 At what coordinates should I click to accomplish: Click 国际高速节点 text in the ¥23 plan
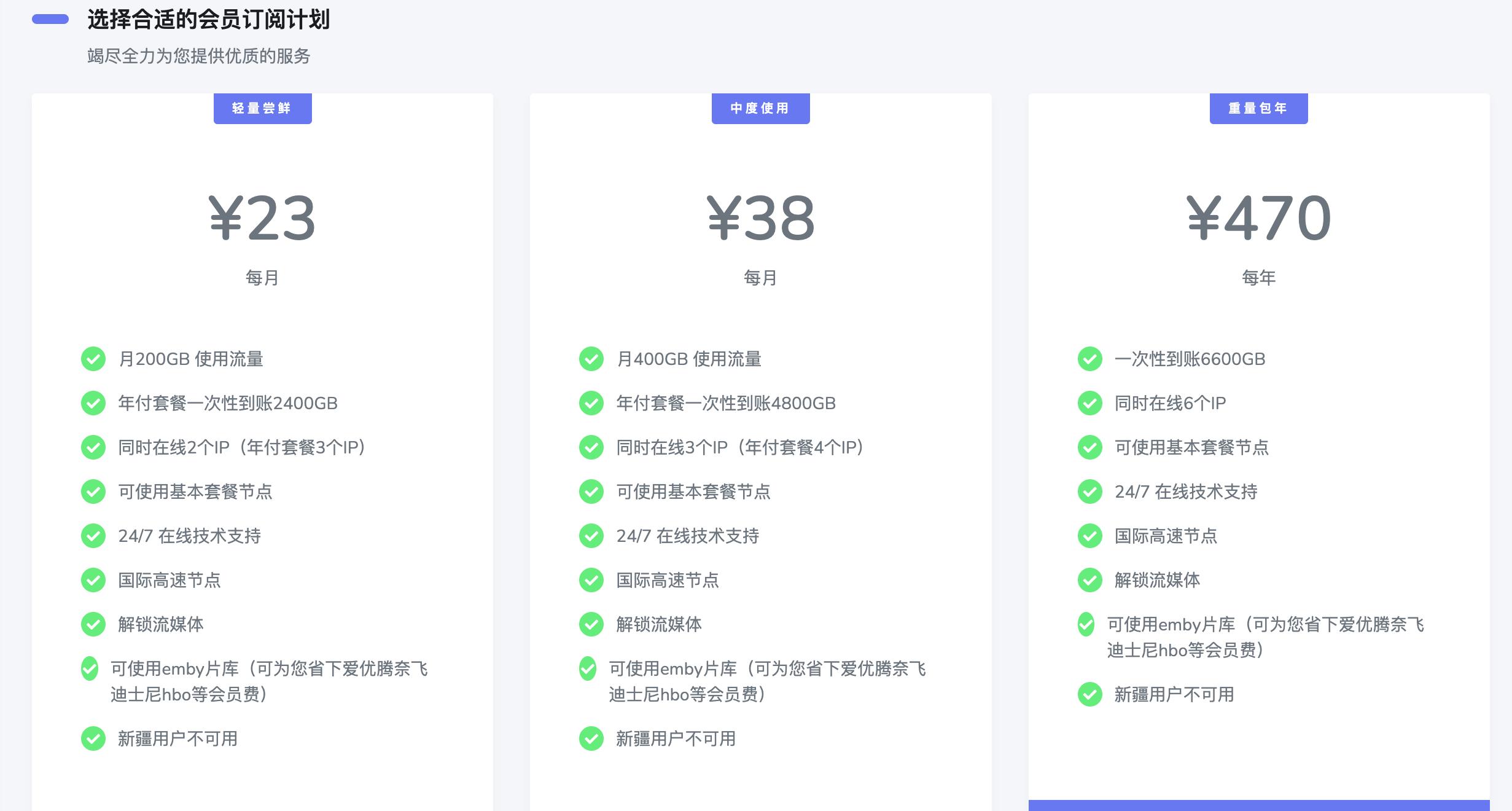click(170, 580)
